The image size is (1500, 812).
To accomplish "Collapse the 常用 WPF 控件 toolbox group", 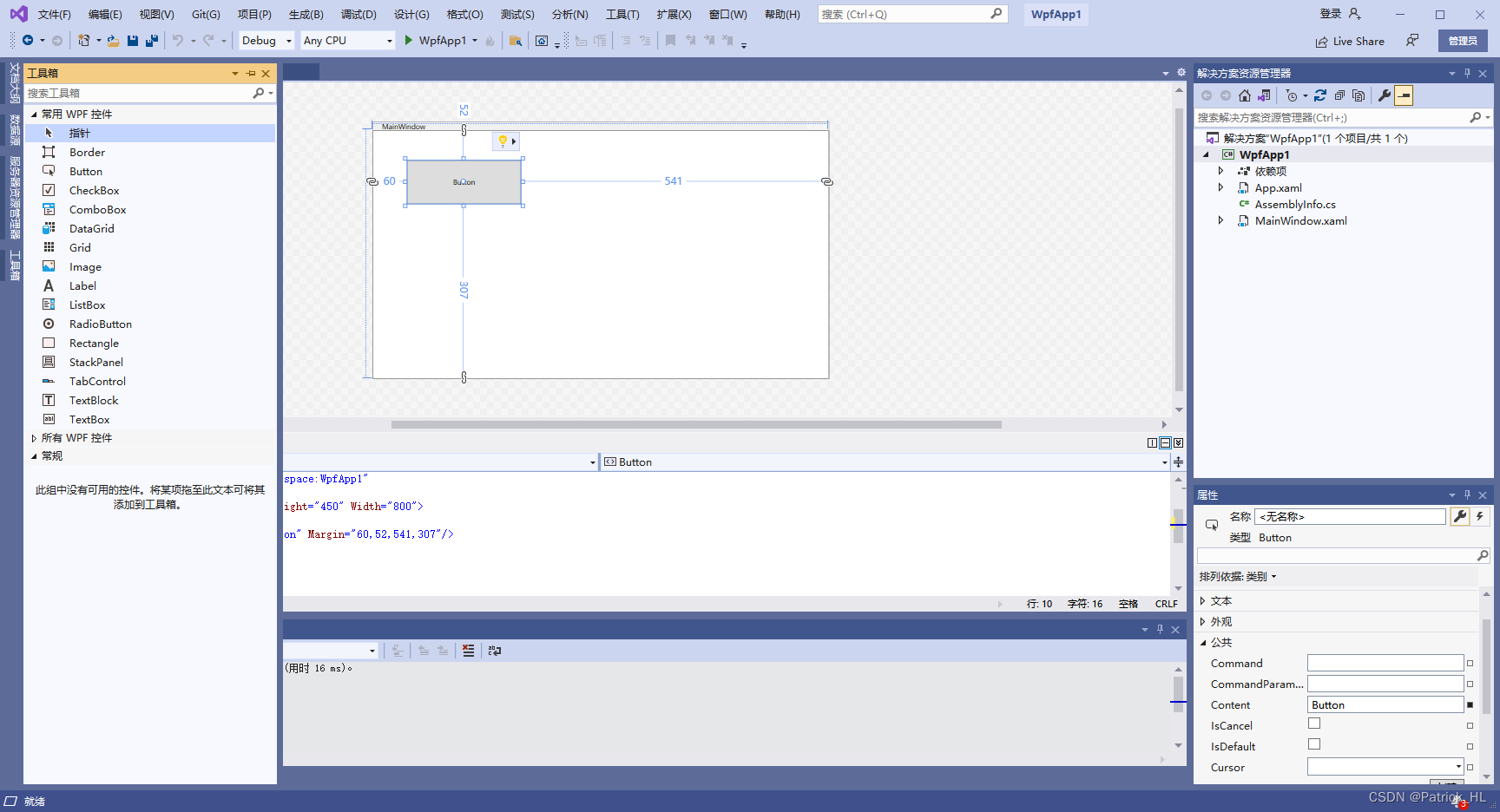I will pos(34,114).
